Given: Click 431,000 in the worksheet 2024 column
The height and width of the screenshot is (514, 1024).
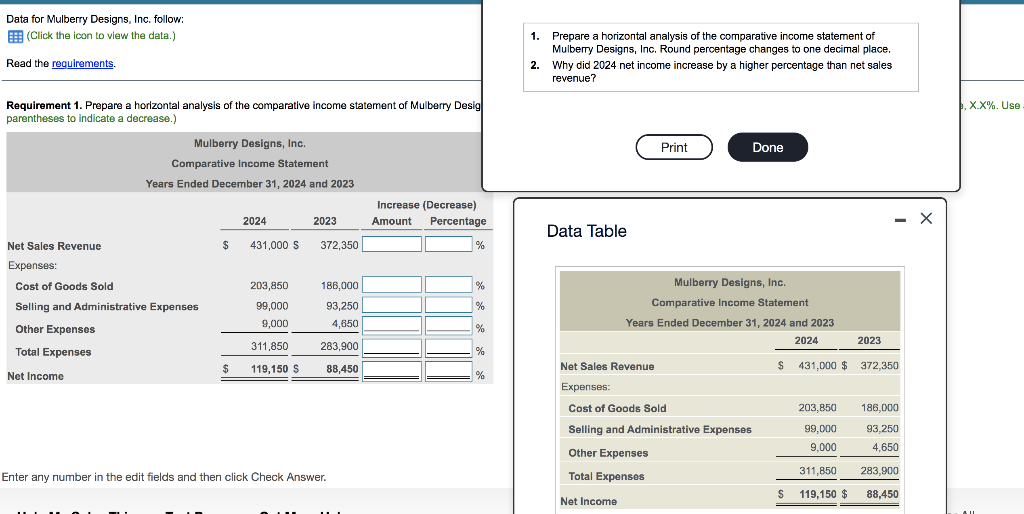Looking at the screenshot, I should [269, 245].
